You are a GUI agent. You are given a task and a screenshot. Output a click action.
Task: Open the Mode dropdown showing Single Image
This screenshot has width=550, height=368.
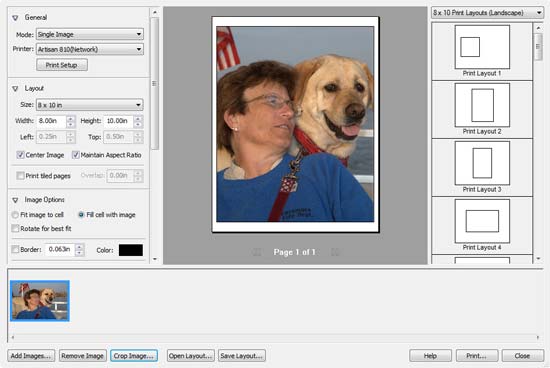90,34
